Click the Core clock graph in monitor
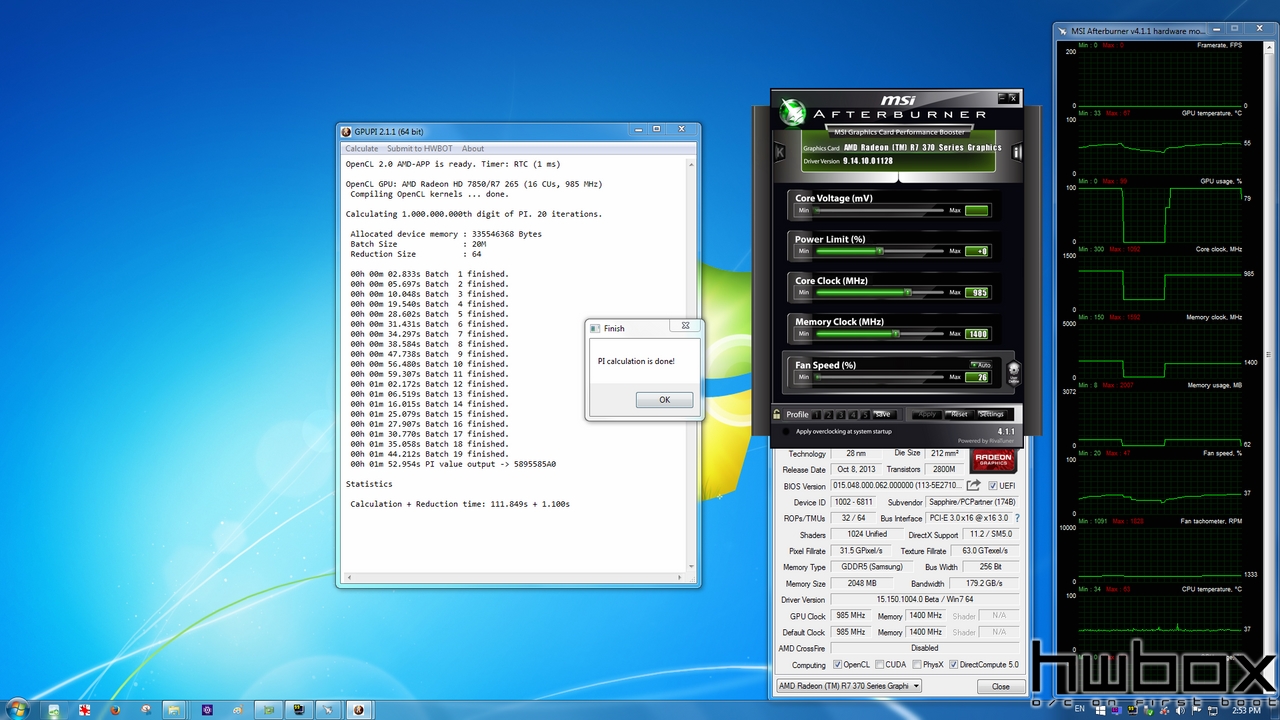 1158,282
